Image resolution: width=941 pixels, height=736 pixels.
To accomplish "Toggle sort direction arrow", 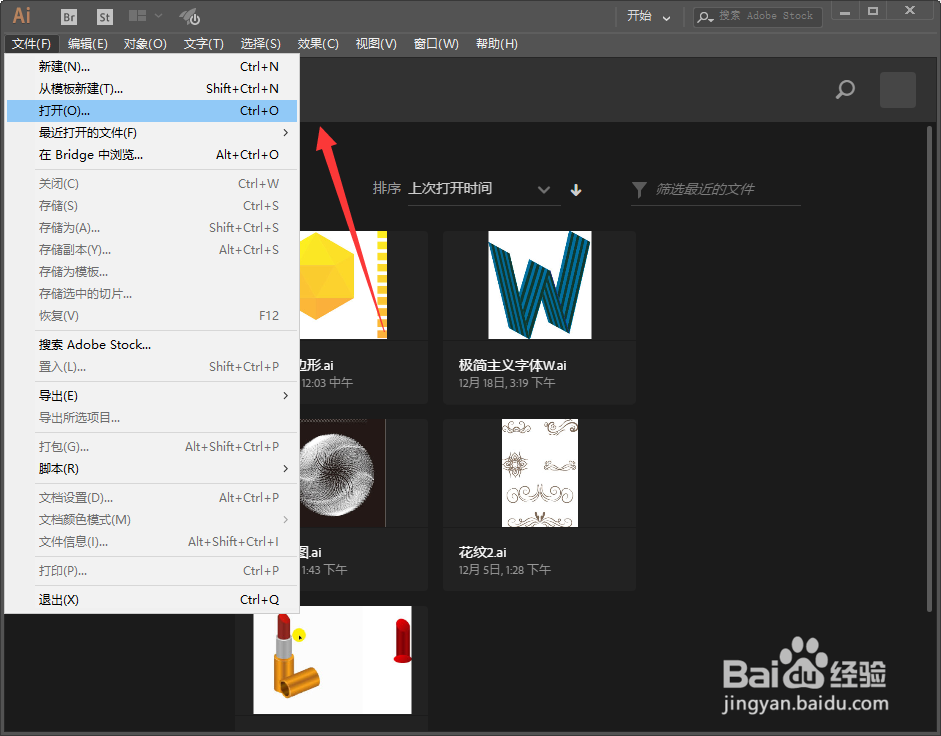I will point(576,190).
